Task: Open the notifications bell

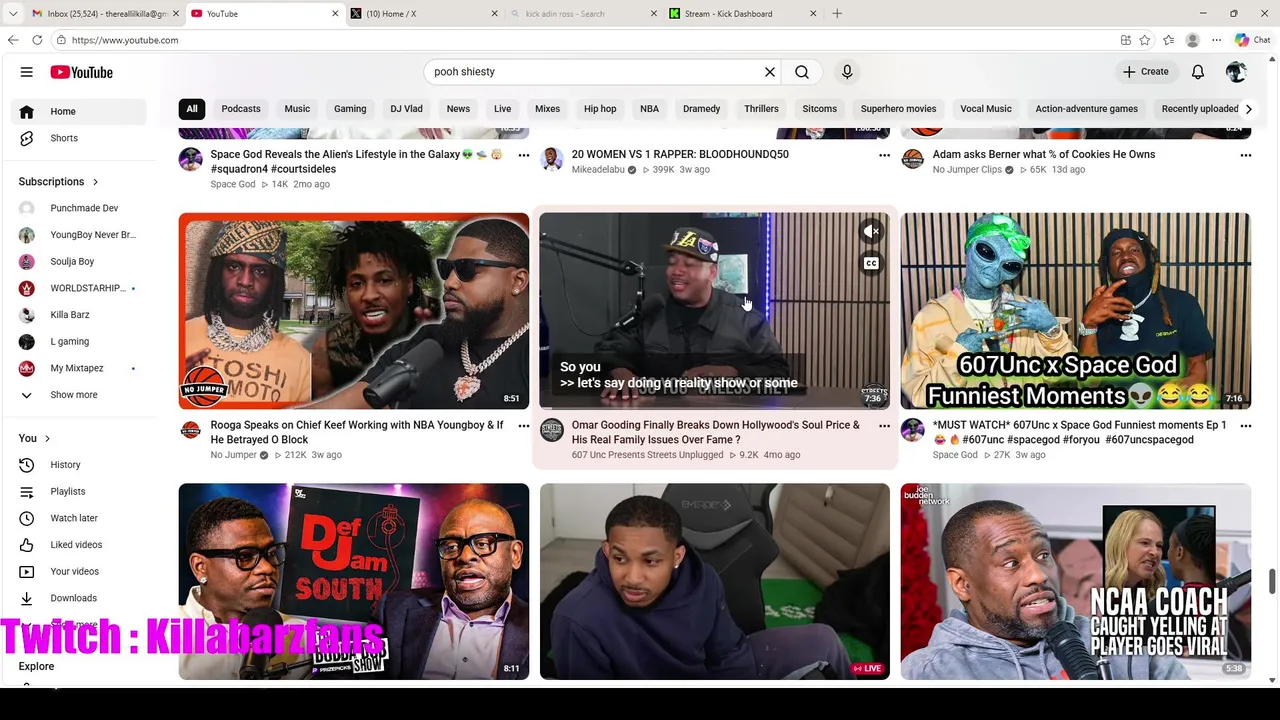Action: (1198, 72)
